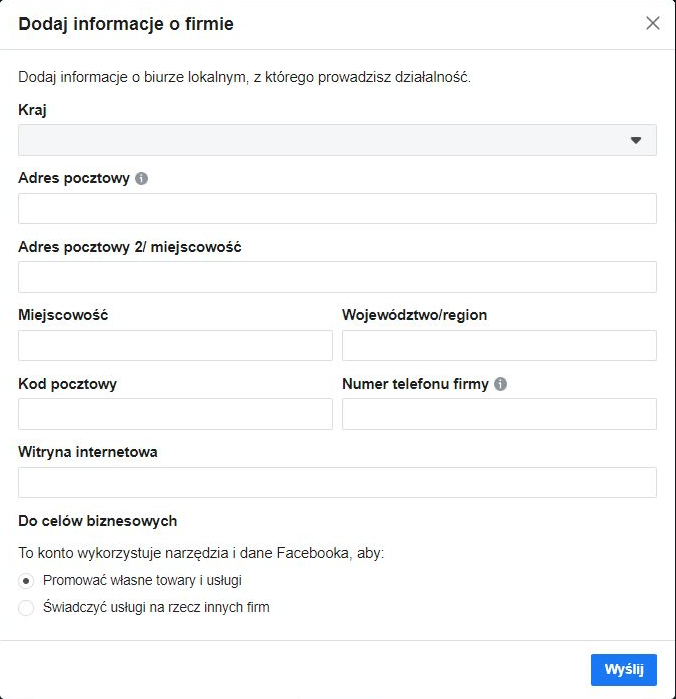The height and width of the screenshot is (699, 676).
Task: Click the "Świadczyć usługi na rzecz innych firm" label
Action: [156, 607]
